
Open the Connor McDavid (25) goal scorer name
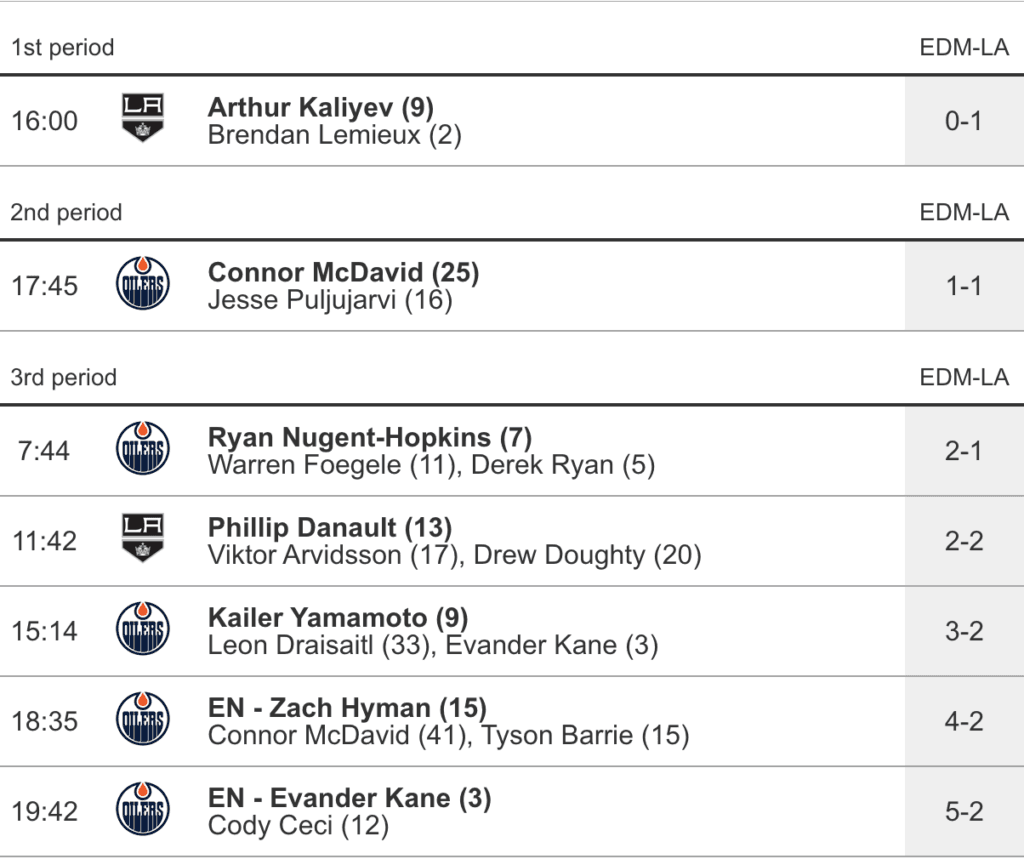pos(343,272)
